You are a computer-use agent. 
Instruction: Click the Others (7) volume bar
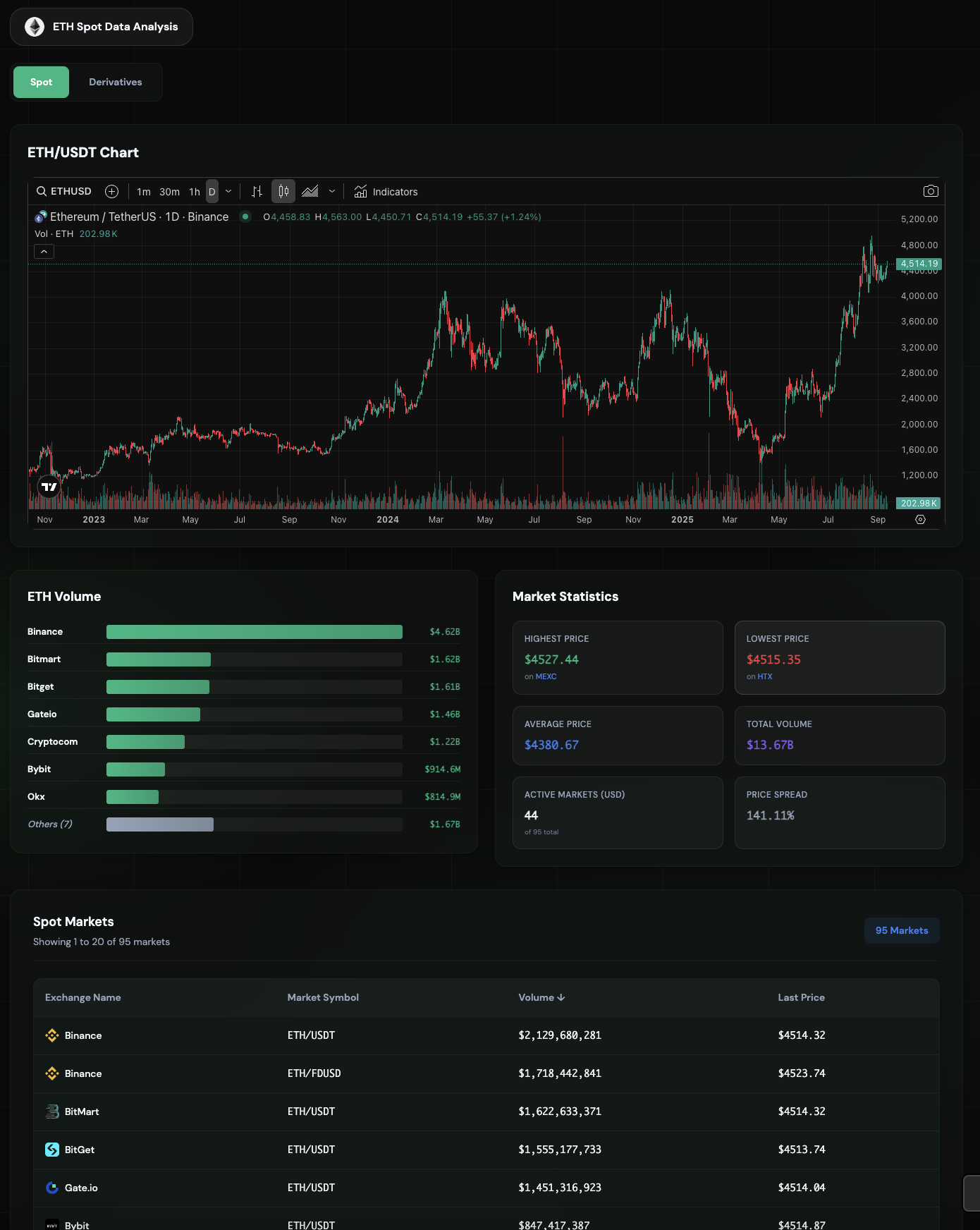(x=160, y=824)
